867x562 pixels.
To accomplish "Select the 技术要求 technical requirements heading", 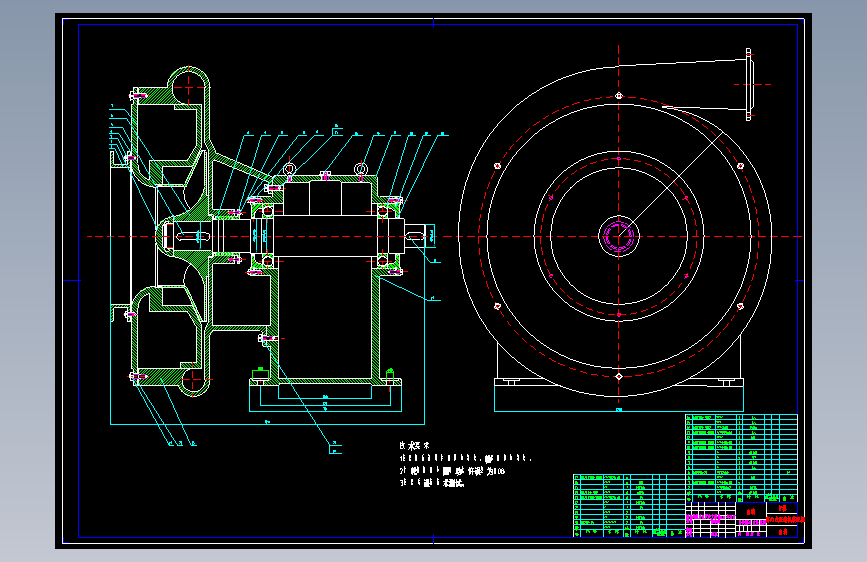I will (x=414, y=446).
